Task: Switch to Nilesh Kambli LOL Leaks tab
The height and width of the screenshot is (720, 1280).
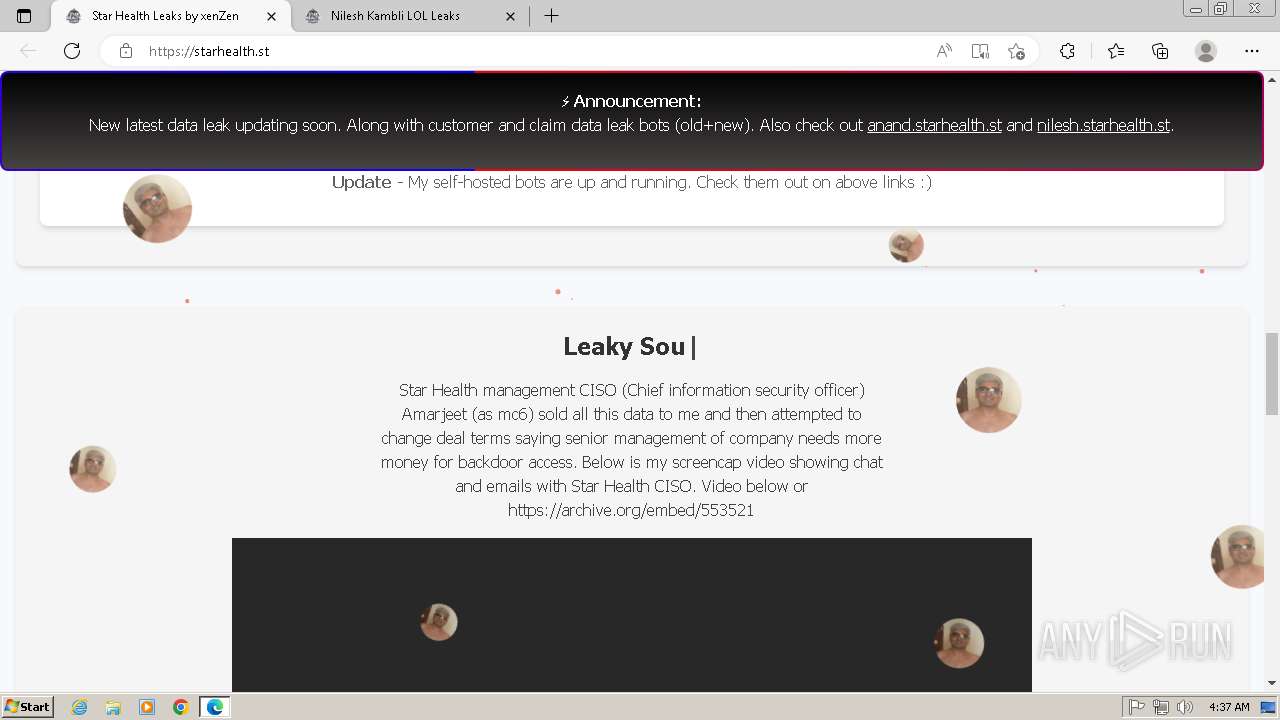Action: point(410,16)
